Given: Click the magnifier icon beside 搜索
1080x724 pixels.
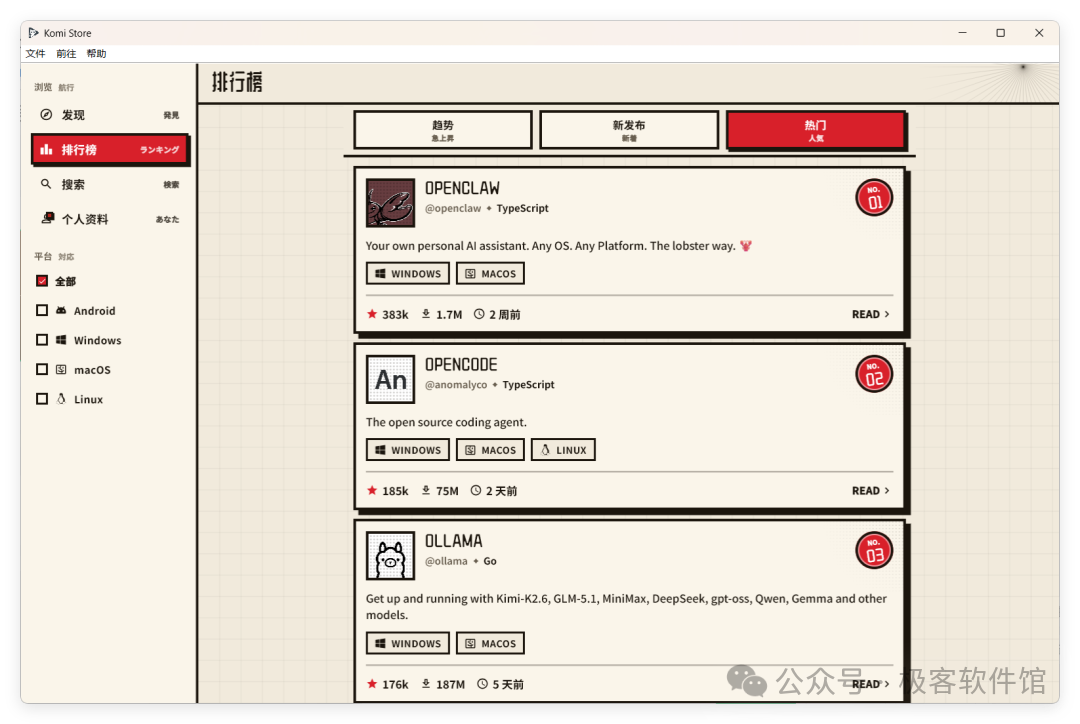Looking at the screenshot, I should (x=46, y=184).
